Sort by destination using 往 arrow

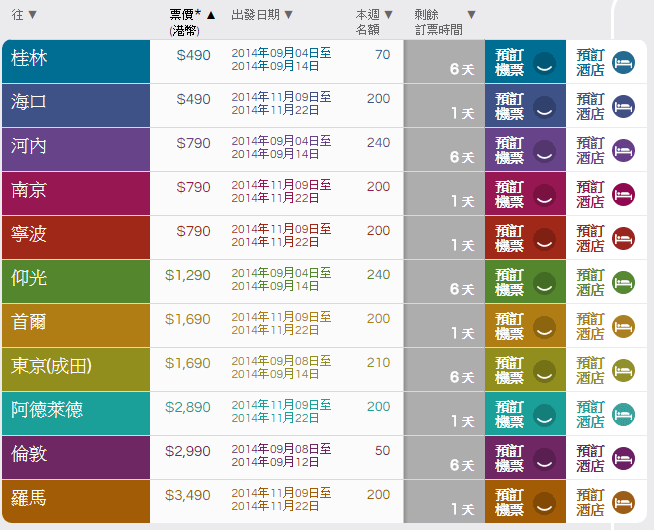pos(32,15)
